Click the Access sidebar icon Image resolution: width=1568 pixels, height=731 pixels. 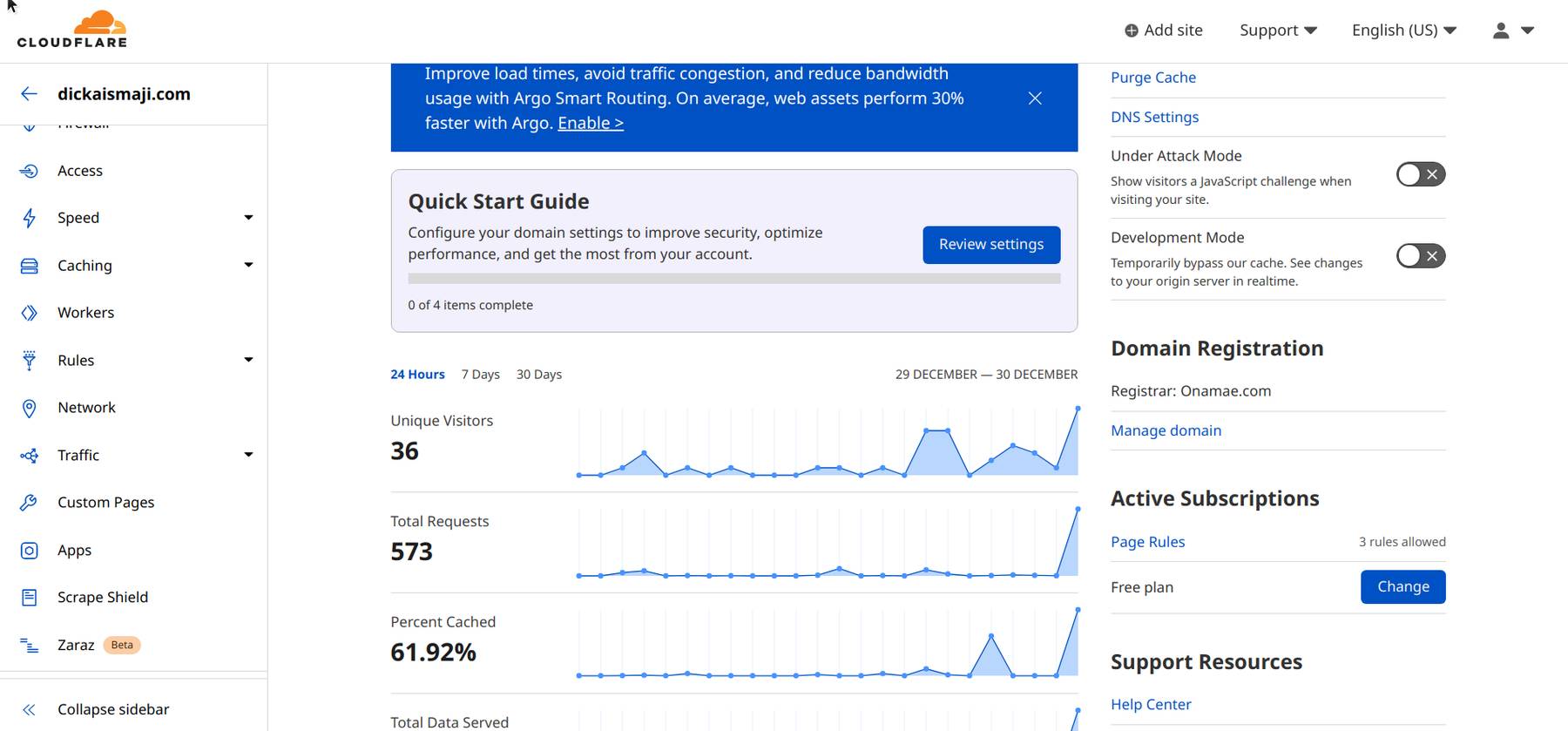[29, 171]
